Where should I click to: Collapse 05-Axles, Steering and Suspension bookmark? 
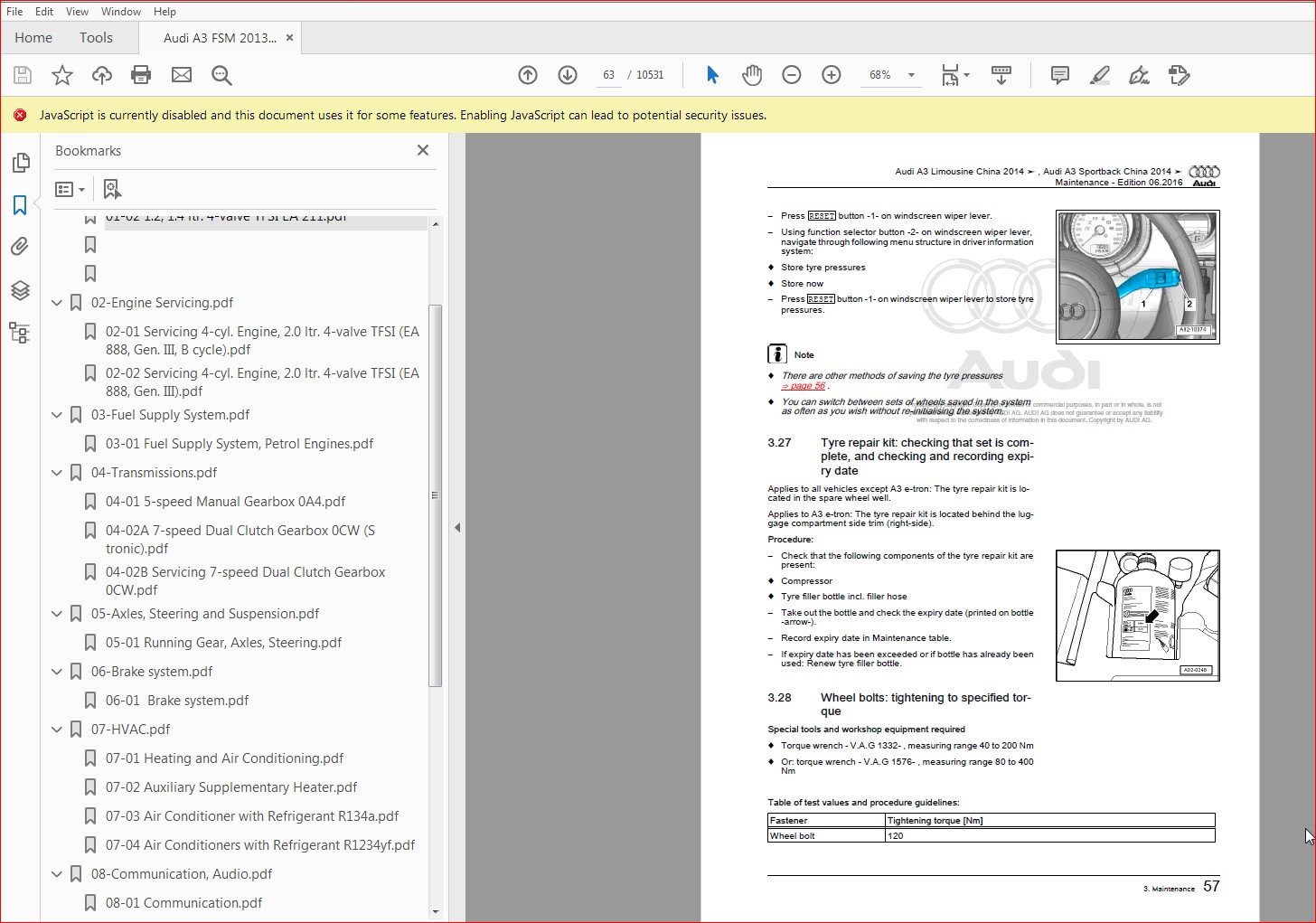57,614
